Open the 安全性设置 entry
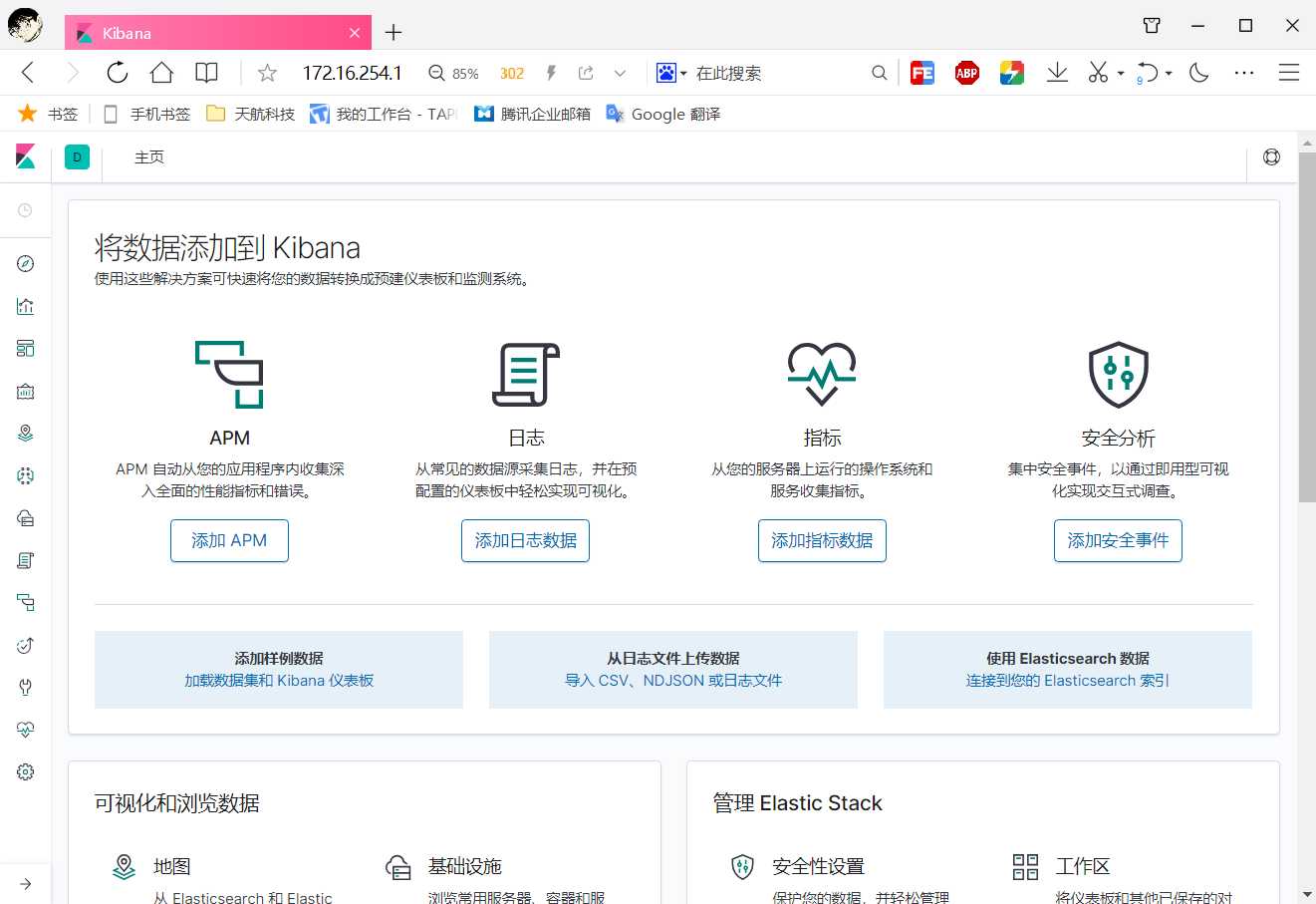Viewport: 1316px width, 904px height. tap(818, 866)
